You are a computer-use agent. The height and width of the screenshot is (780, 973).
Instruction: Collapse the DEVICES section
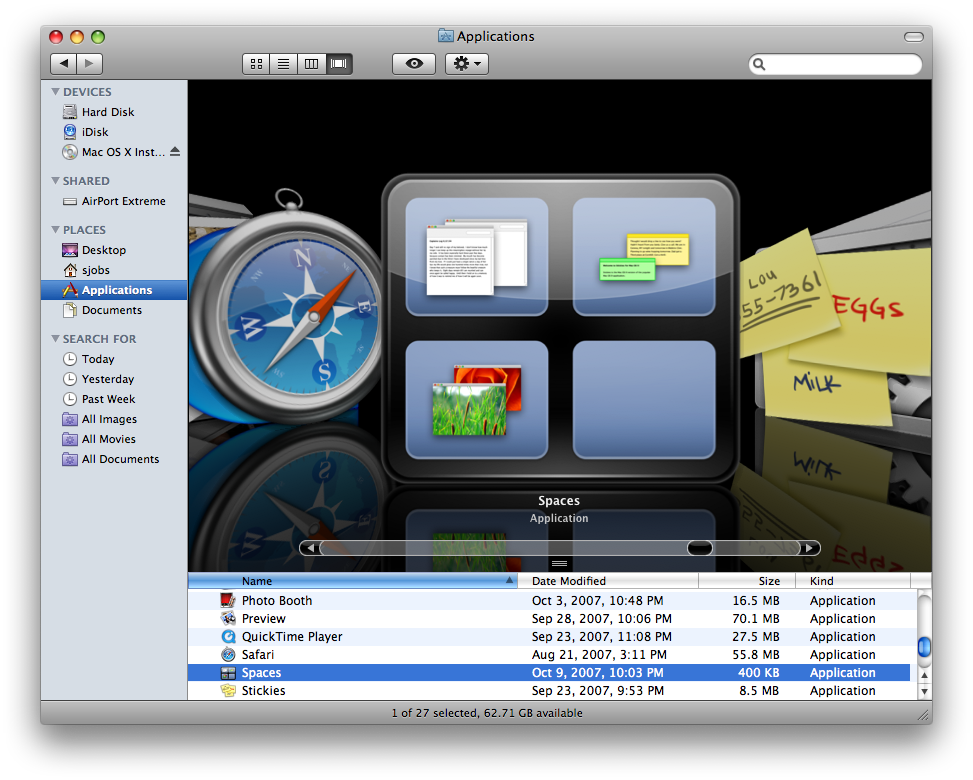tap(55, 92)
